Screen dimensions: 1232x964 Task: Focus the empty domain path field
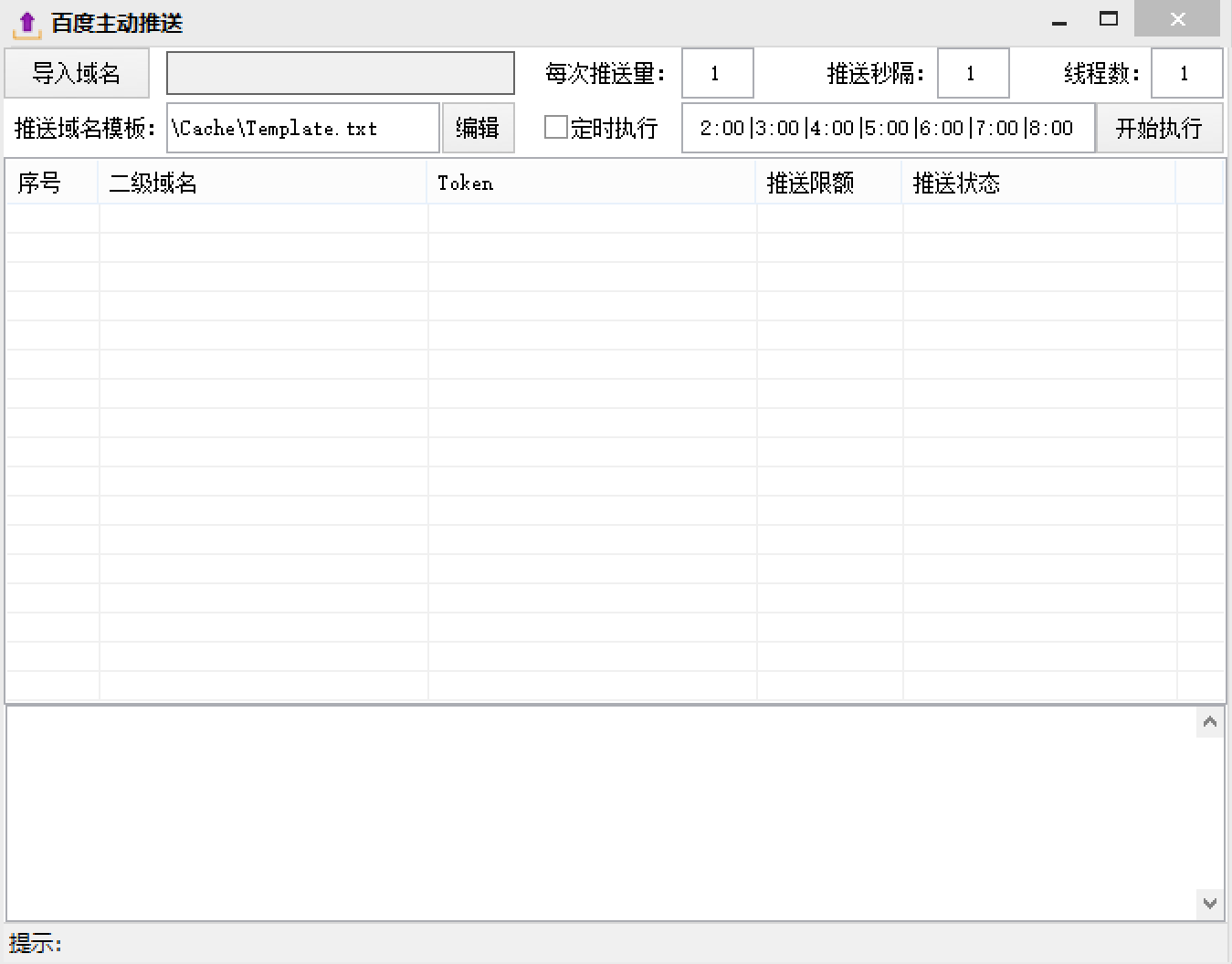coord(341,73)
